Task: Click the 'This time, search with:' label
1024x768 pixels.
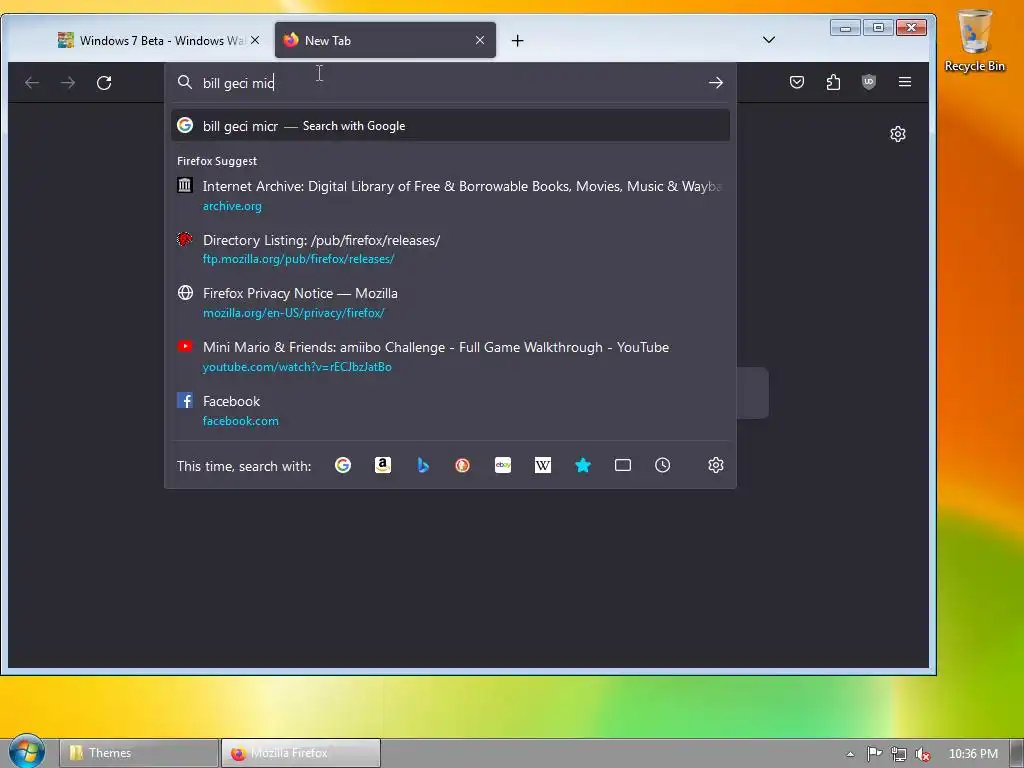Action: click(x=244, y=466)
